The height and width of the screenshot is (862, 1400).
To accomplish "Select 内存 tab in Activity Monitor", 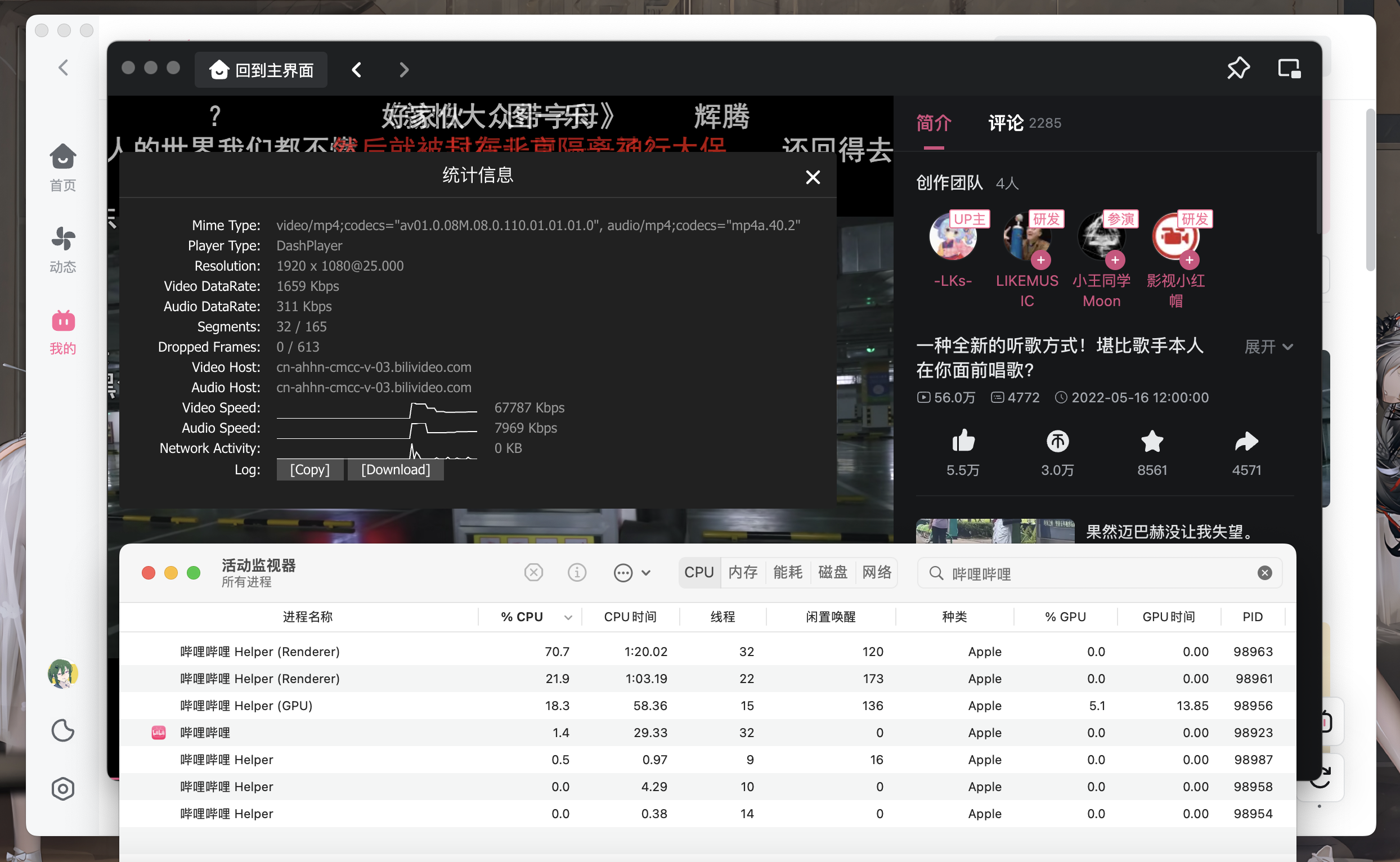I will (x=743, y=572).
